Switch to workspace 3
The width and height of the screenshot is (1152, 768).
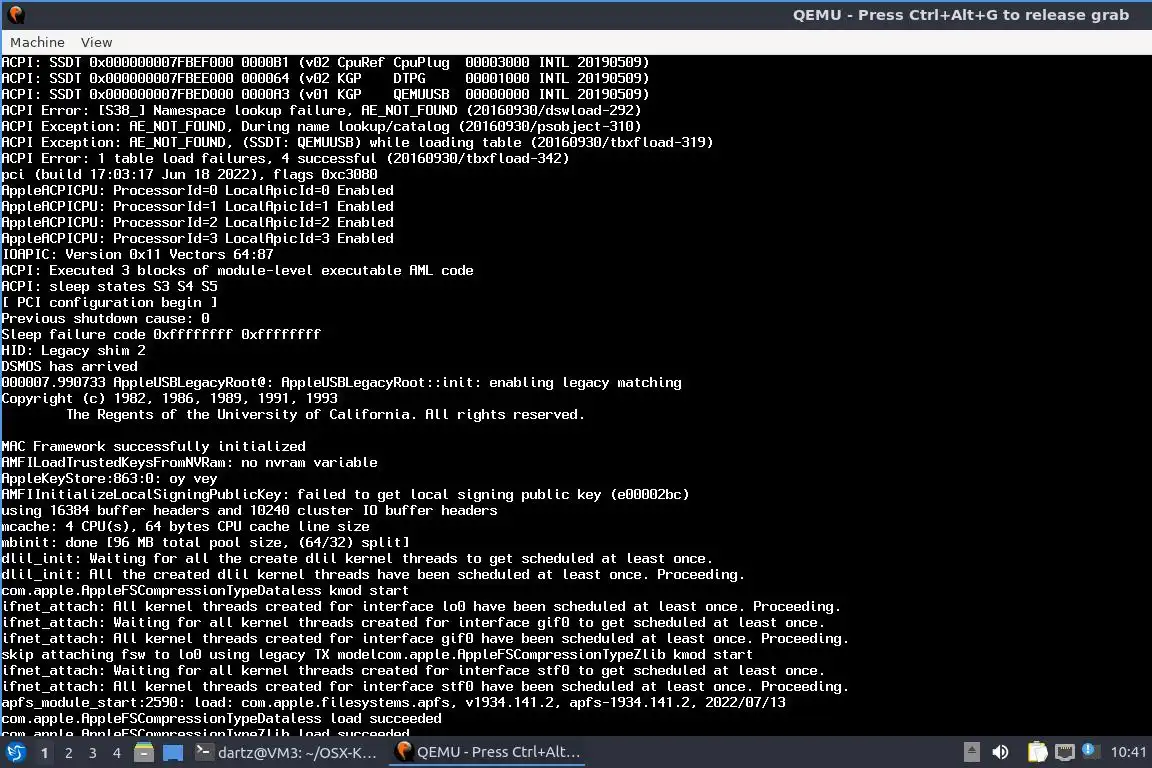coord(93,753)
